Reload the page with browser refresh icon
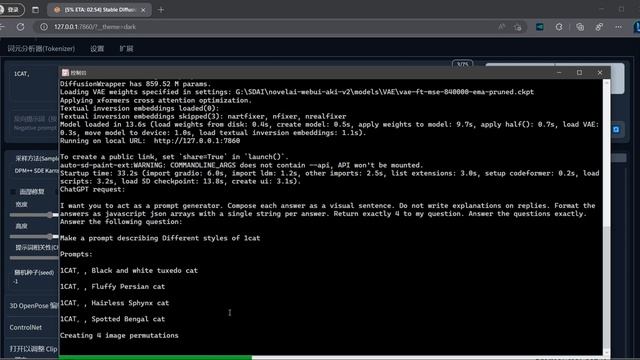 click(x=20, y=27)
